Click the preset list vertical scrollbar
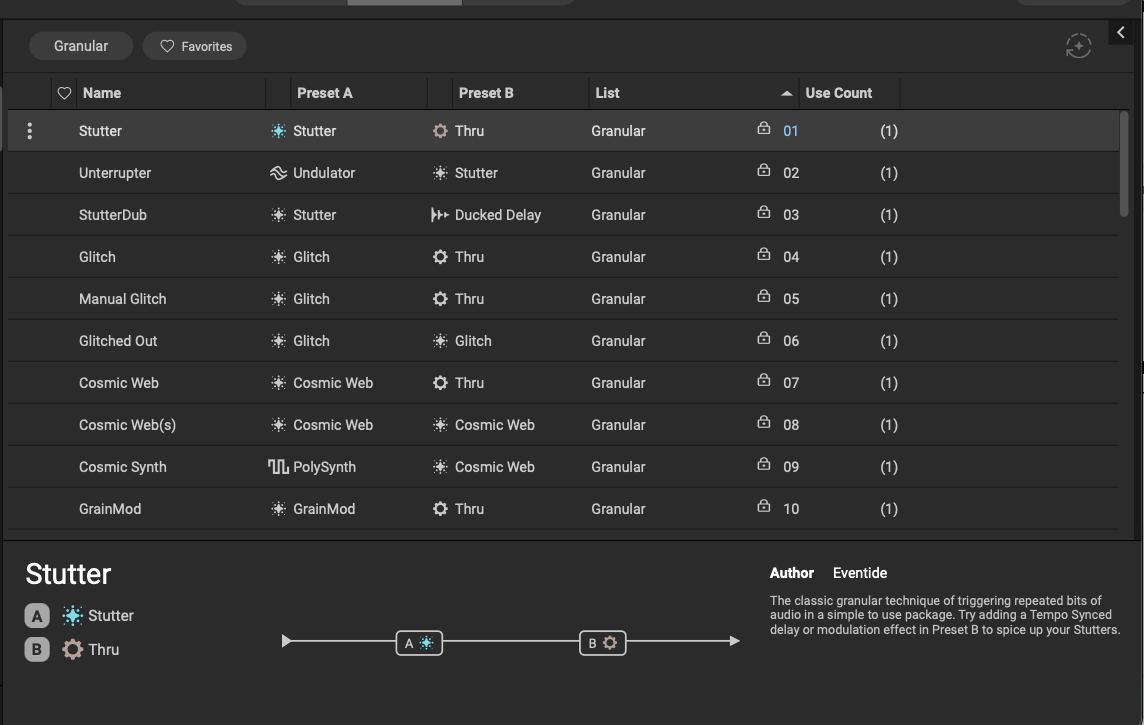 pyautogui.click(x=1125, y=165)
